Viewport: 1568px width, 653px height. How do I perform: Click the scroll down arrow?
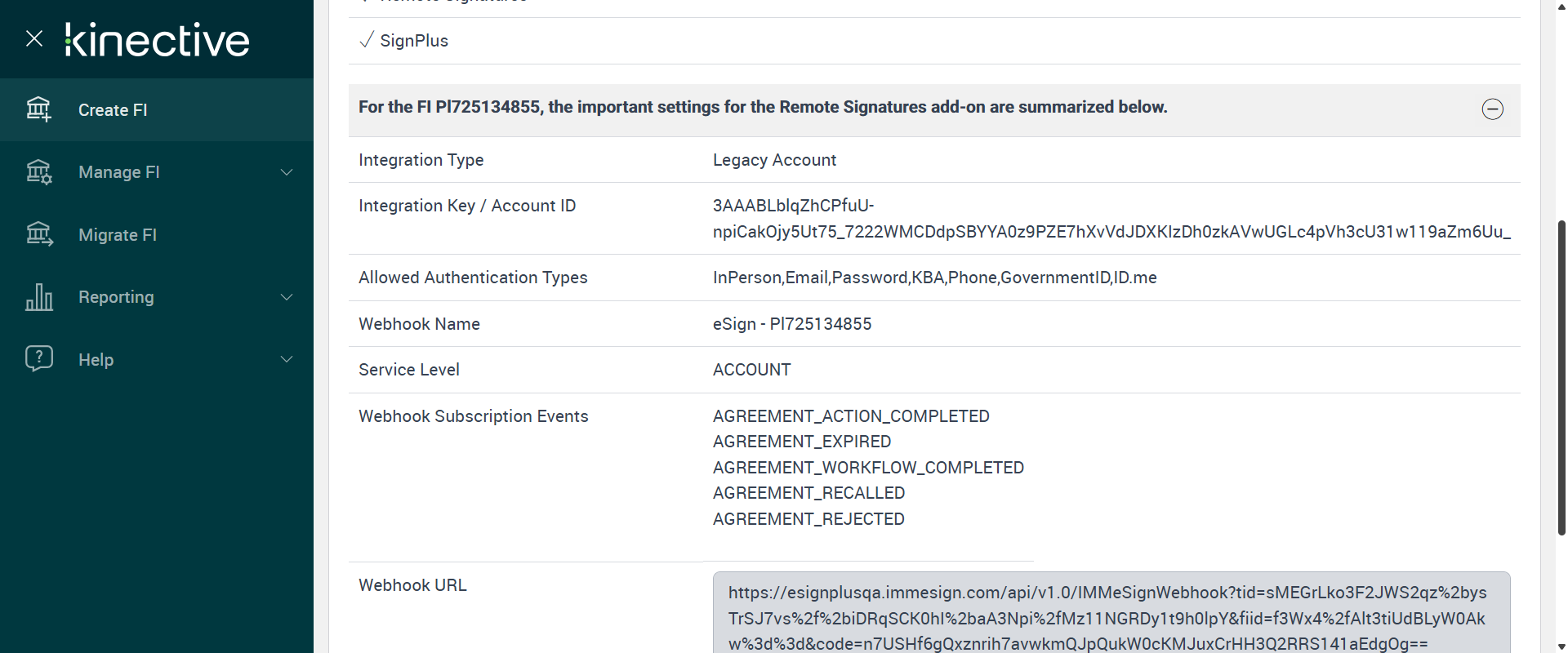(x=1561, y=646)
